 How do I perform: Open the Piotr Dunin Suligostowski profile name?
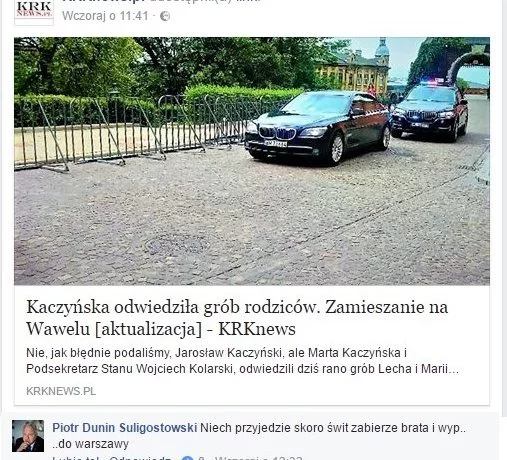pos(125,428)
